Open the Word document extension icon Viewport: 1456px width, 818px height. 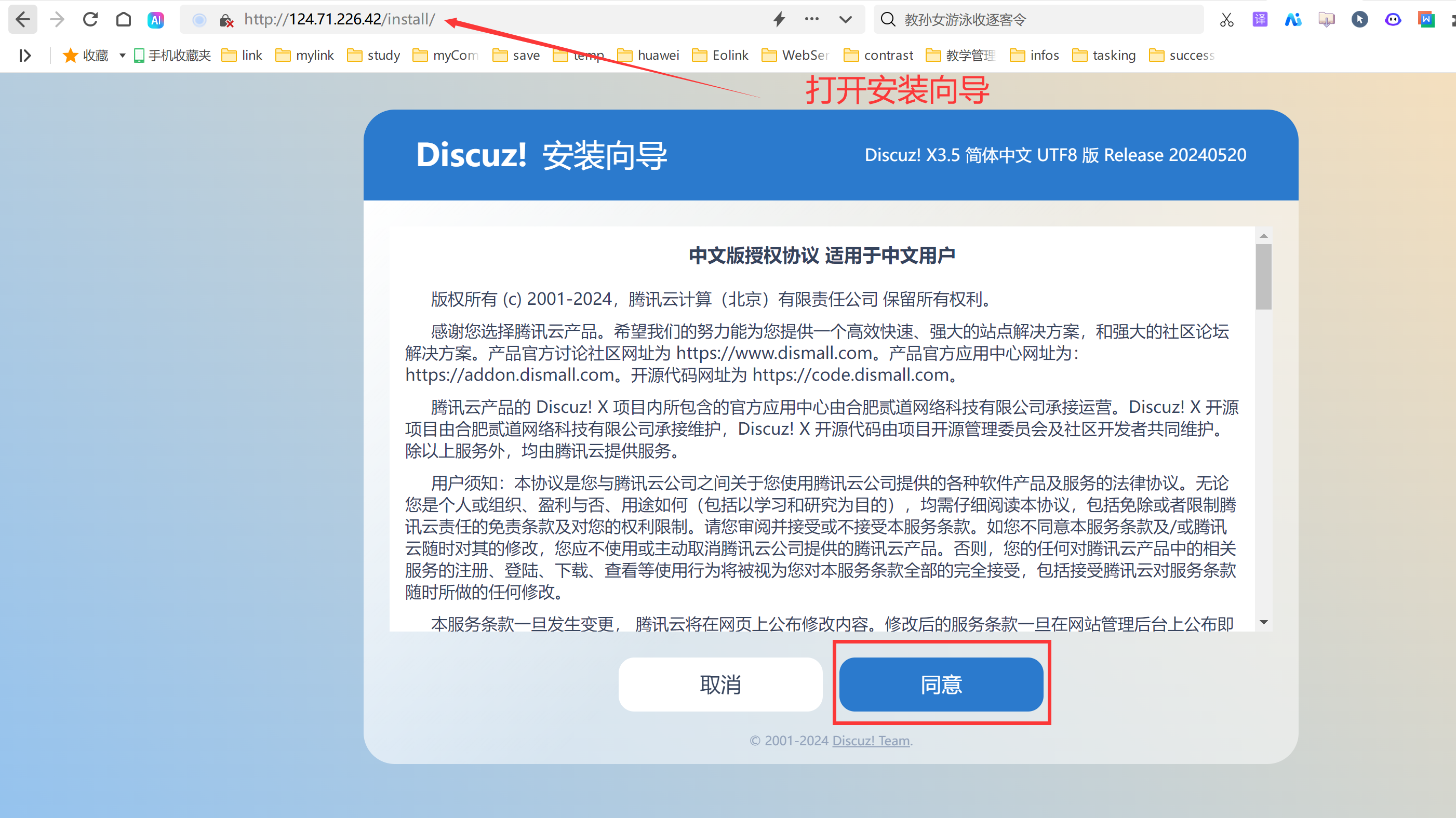1426,20
